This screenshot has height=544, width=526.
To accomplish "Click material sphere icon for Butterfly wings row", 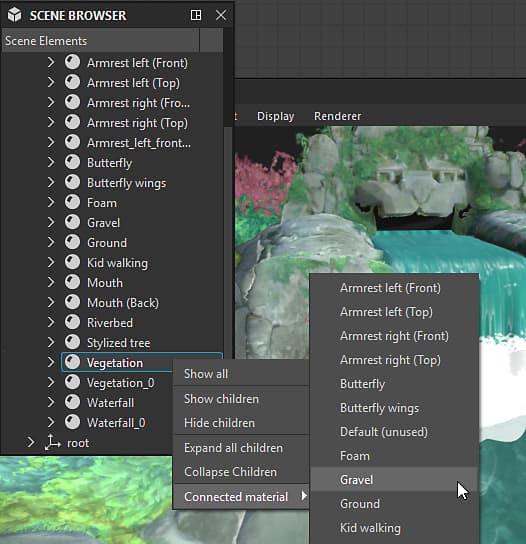I will tap(72, 182).
